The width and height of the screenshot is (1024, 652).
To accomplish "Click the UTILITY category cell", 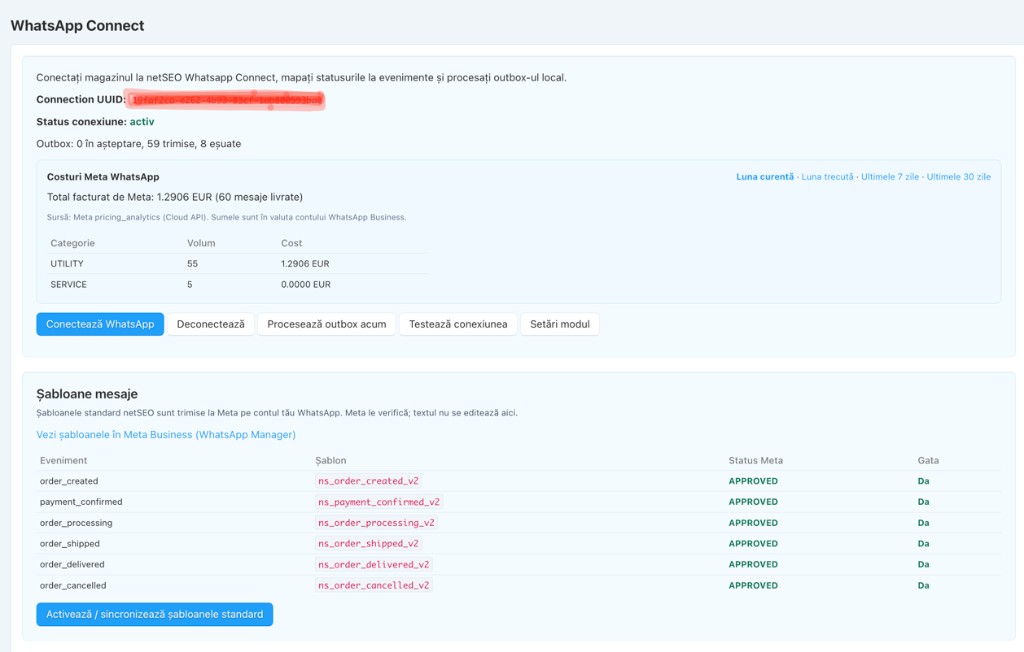I will pos(67,264).
